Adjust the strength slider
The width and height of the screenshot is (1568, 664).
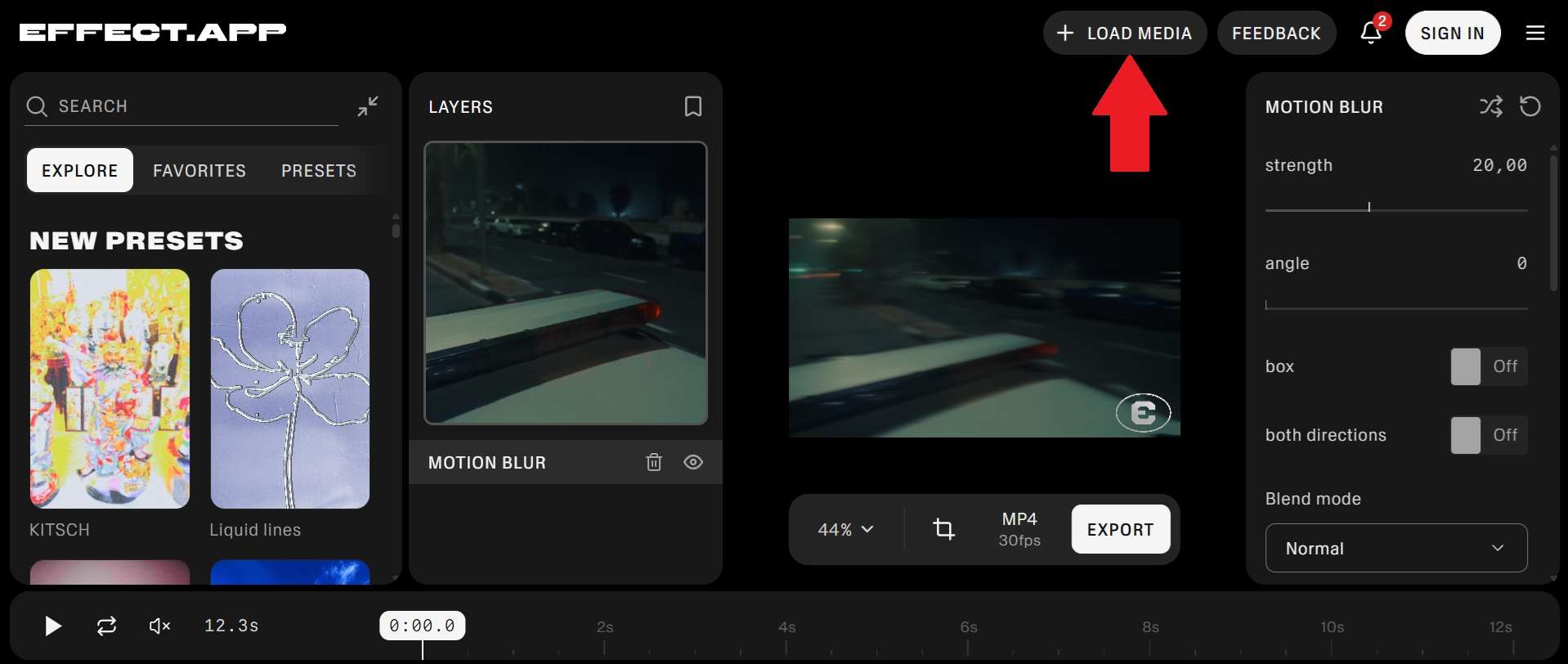(1396, 209)
